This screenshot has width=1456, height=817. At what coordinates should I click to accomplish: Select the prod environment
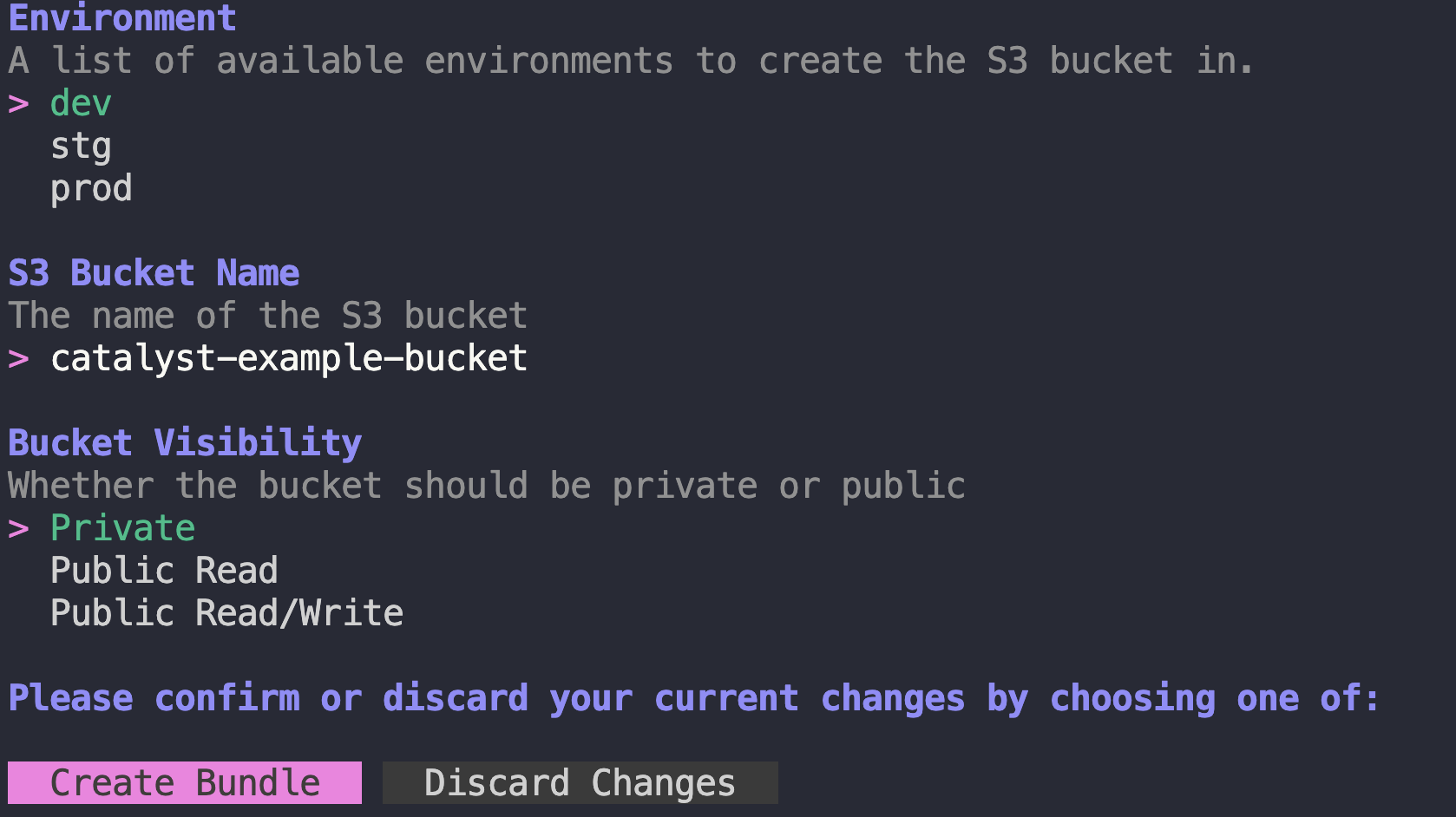pyautogui.click(x=90, y=187)
